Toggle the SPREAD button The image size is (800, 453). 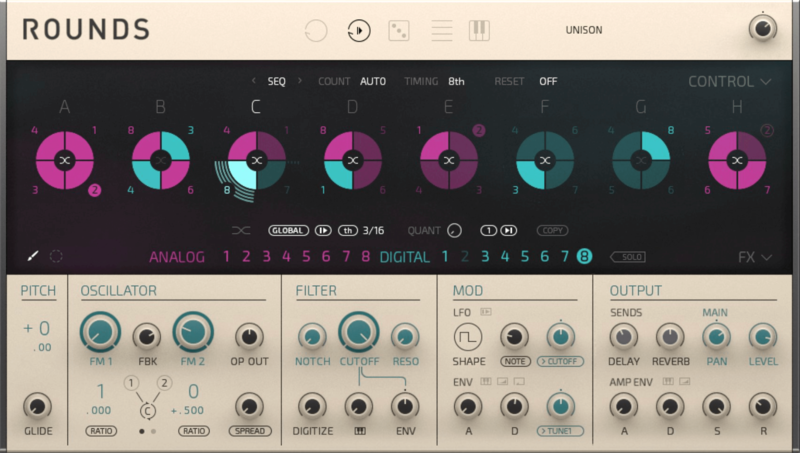click(249, 431)
